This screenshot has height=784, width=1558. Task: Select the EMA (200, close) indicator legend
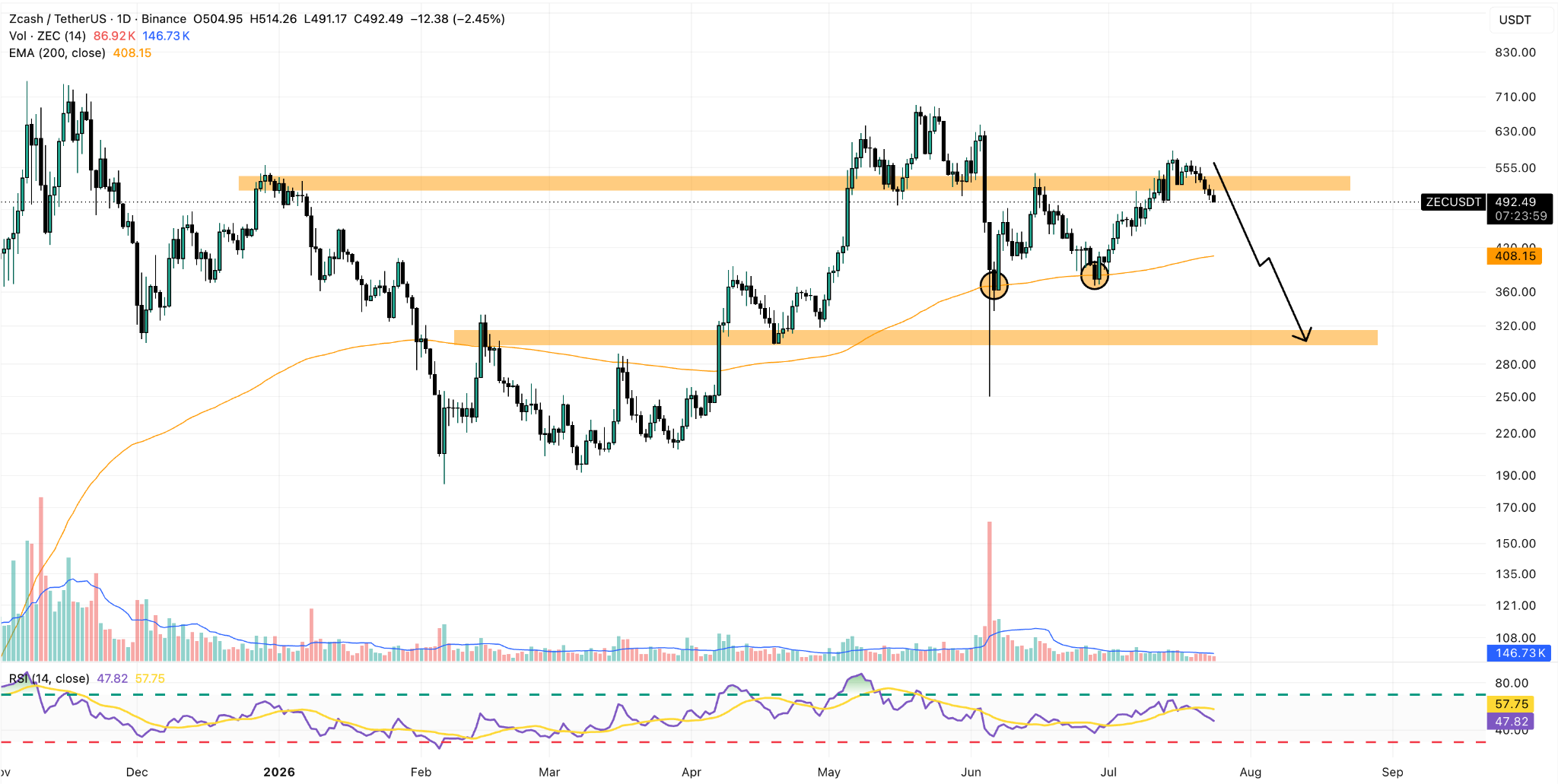point(57,53)
